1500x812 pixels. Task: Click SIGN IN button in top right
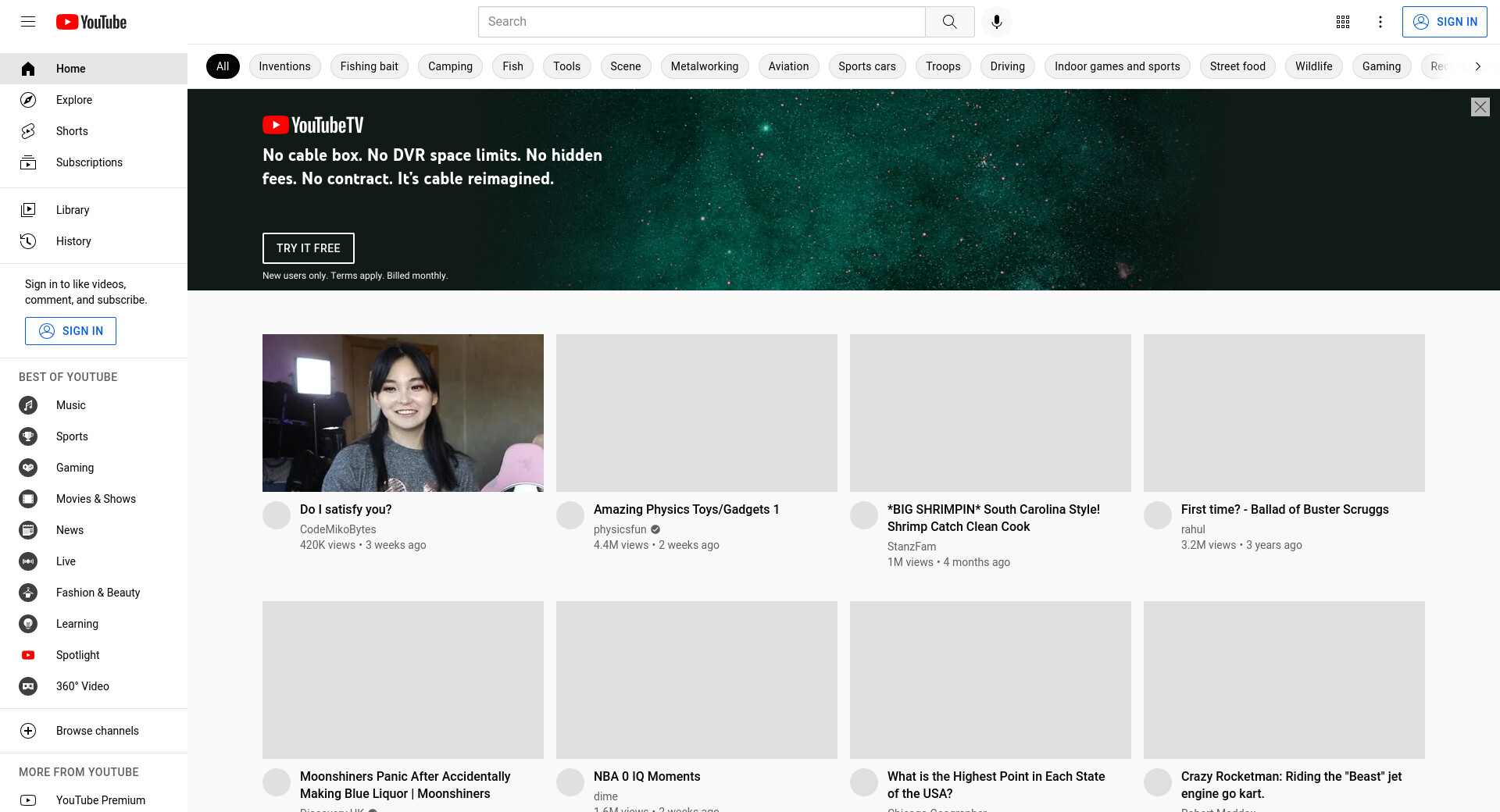tap(1445, 22)
